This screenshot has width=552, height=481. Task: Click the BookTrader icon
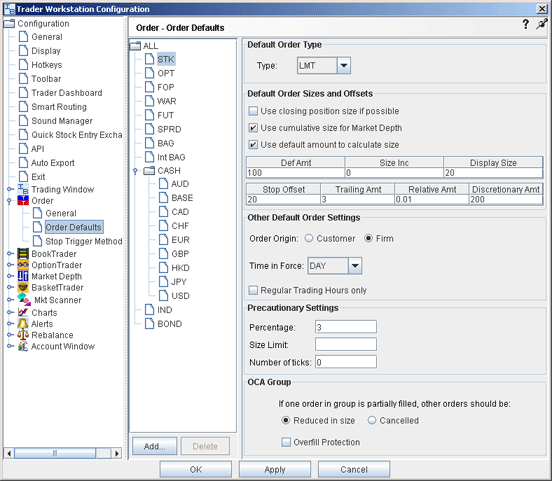(x=23, y=254)
